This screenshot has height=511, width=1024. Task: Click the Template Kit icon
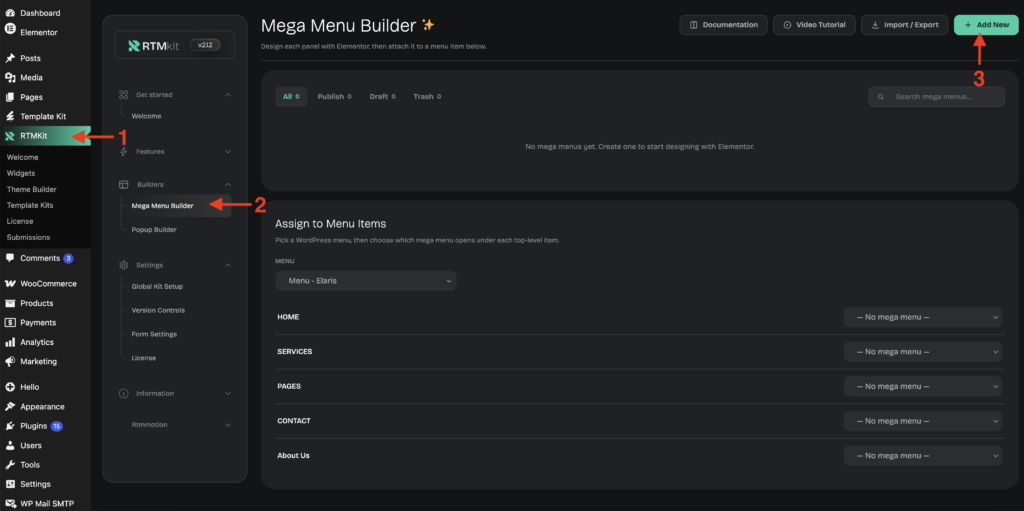point(10,116)
